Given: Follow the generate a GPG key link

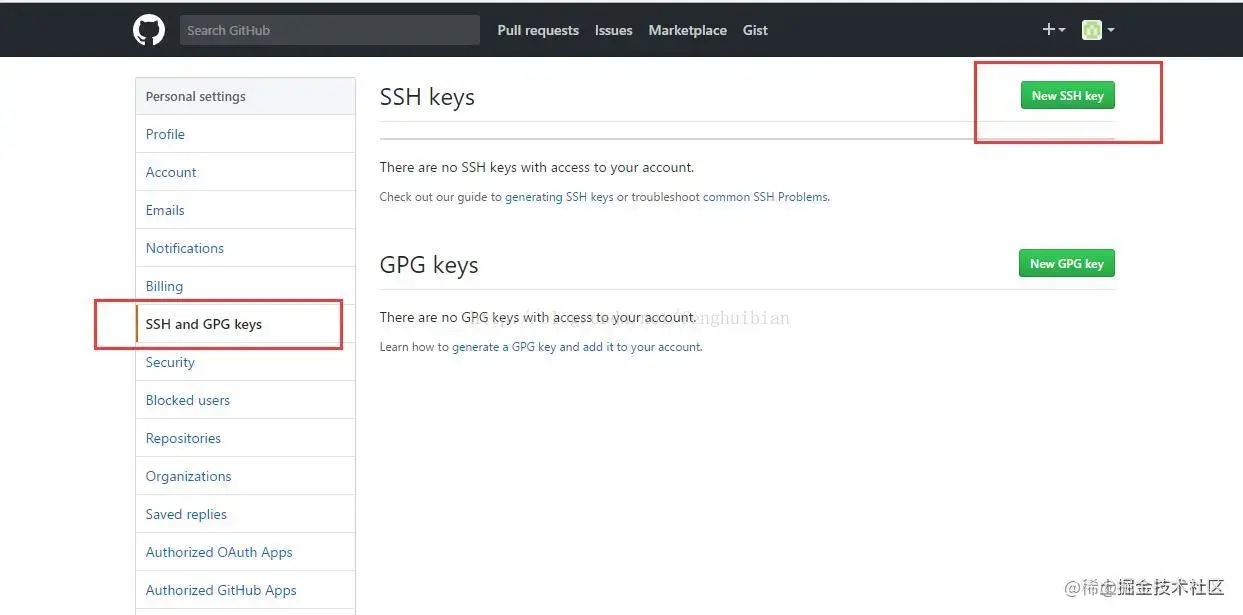Looking at the screenshot, I should [x=504, y=347].
